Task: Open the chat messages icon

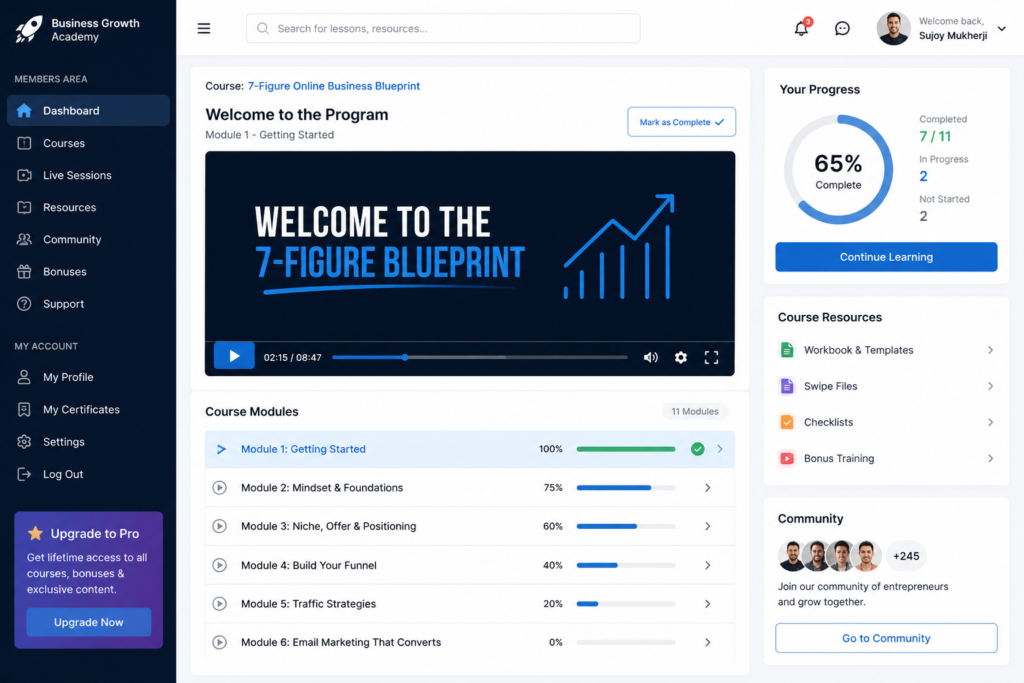Action: [842, 29]
